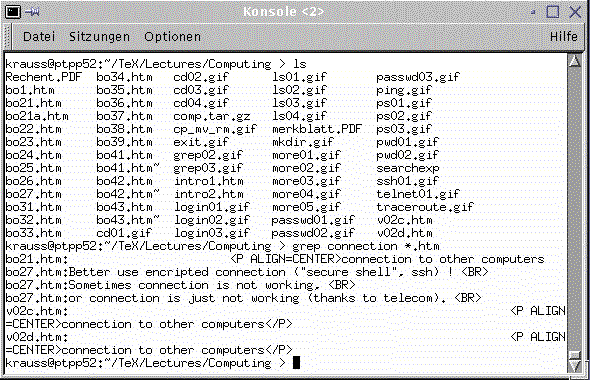Click the merkblatt.PDF filename in listing

(316, 129)
